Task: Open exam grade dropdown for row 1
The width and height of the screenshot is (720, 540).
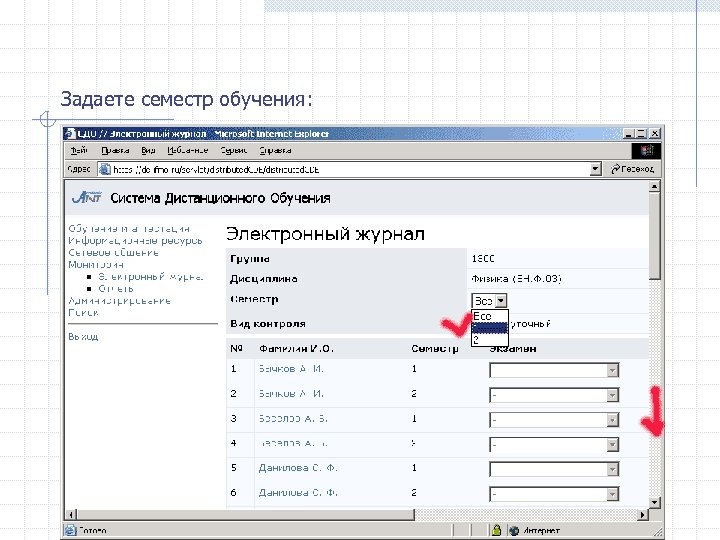Action: coord(612,370)
